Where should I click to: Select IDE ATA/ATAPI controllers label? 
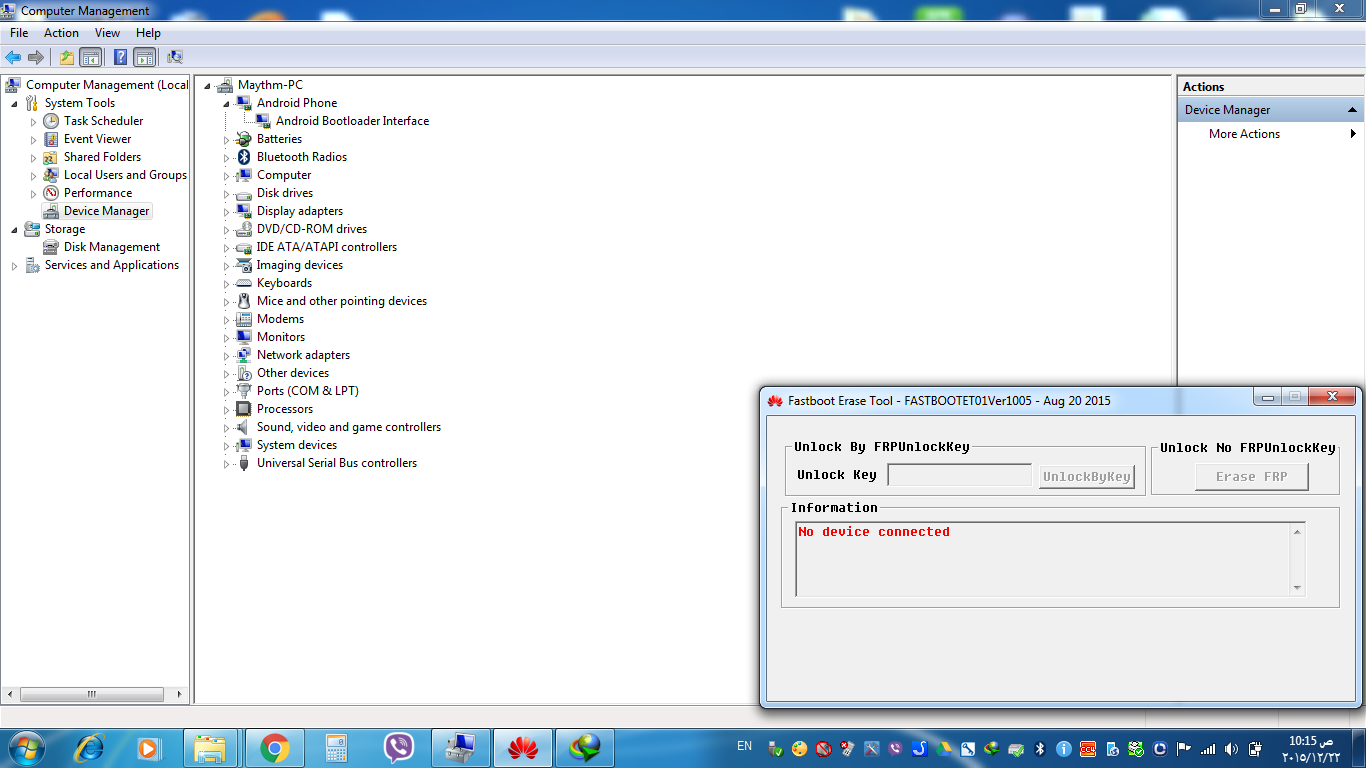click(327, 247)
